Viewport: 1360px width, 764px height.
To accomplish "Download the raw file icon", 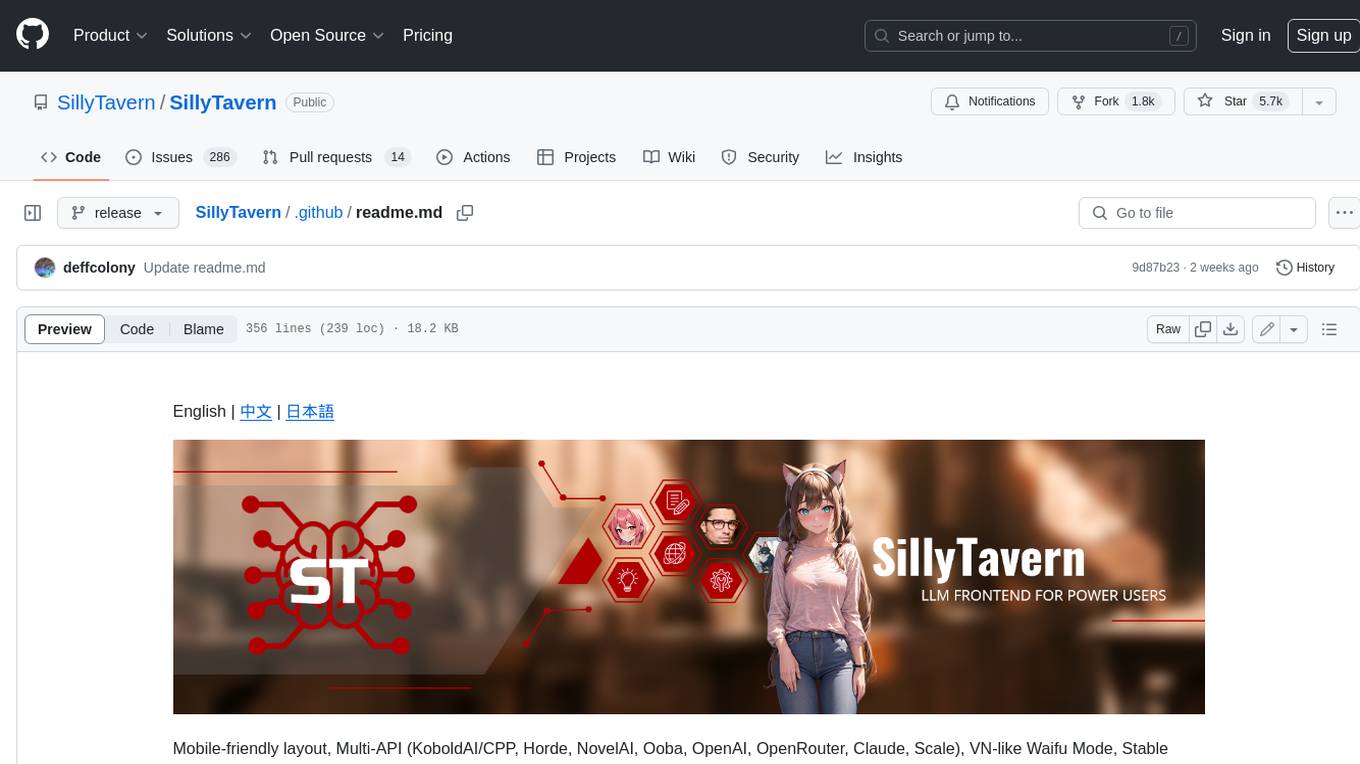I will click(x=1231, y=329).
